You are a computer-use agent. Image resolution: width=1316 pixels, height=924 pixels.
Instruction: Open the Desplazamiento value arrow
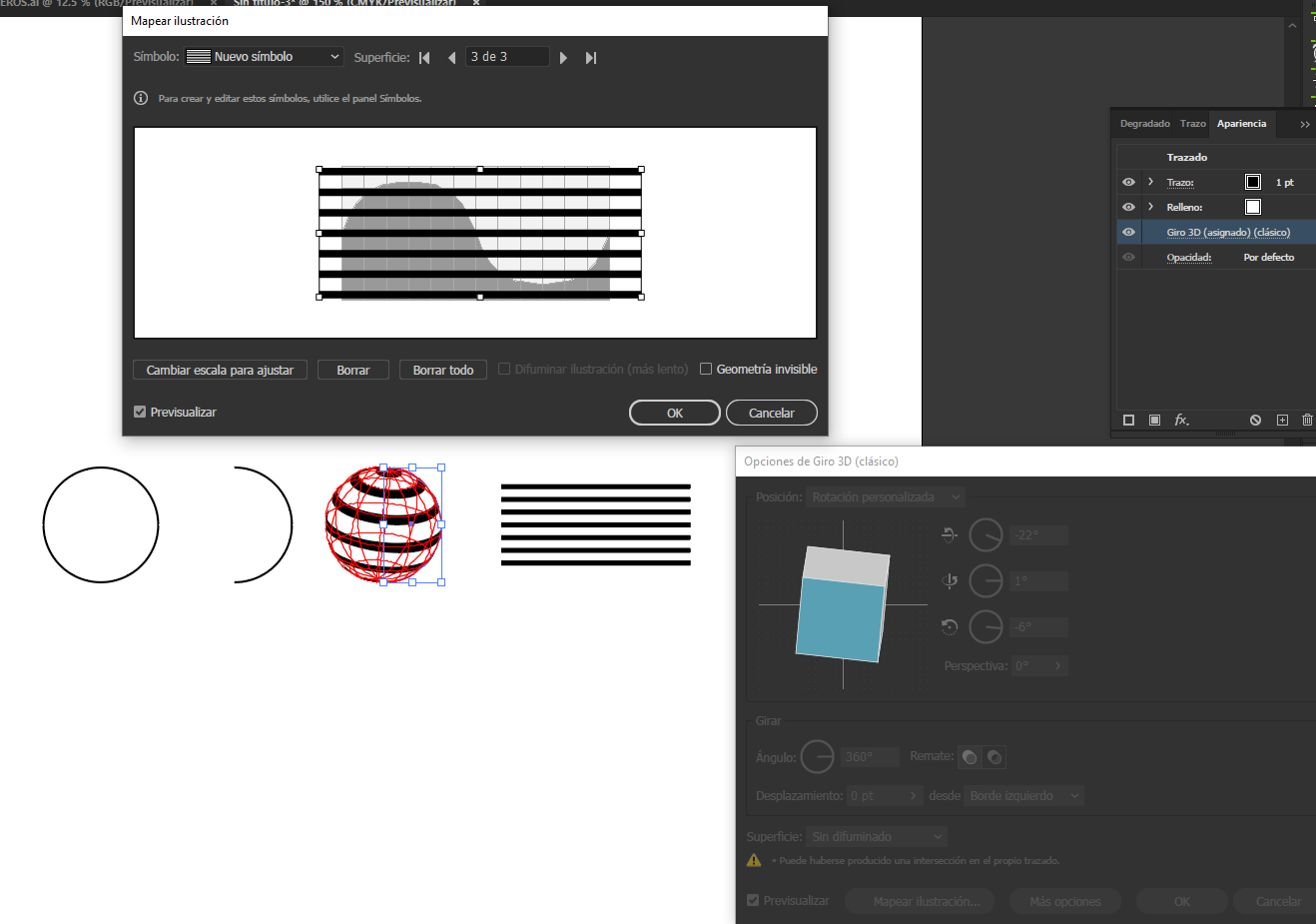(x=913, y=795)
